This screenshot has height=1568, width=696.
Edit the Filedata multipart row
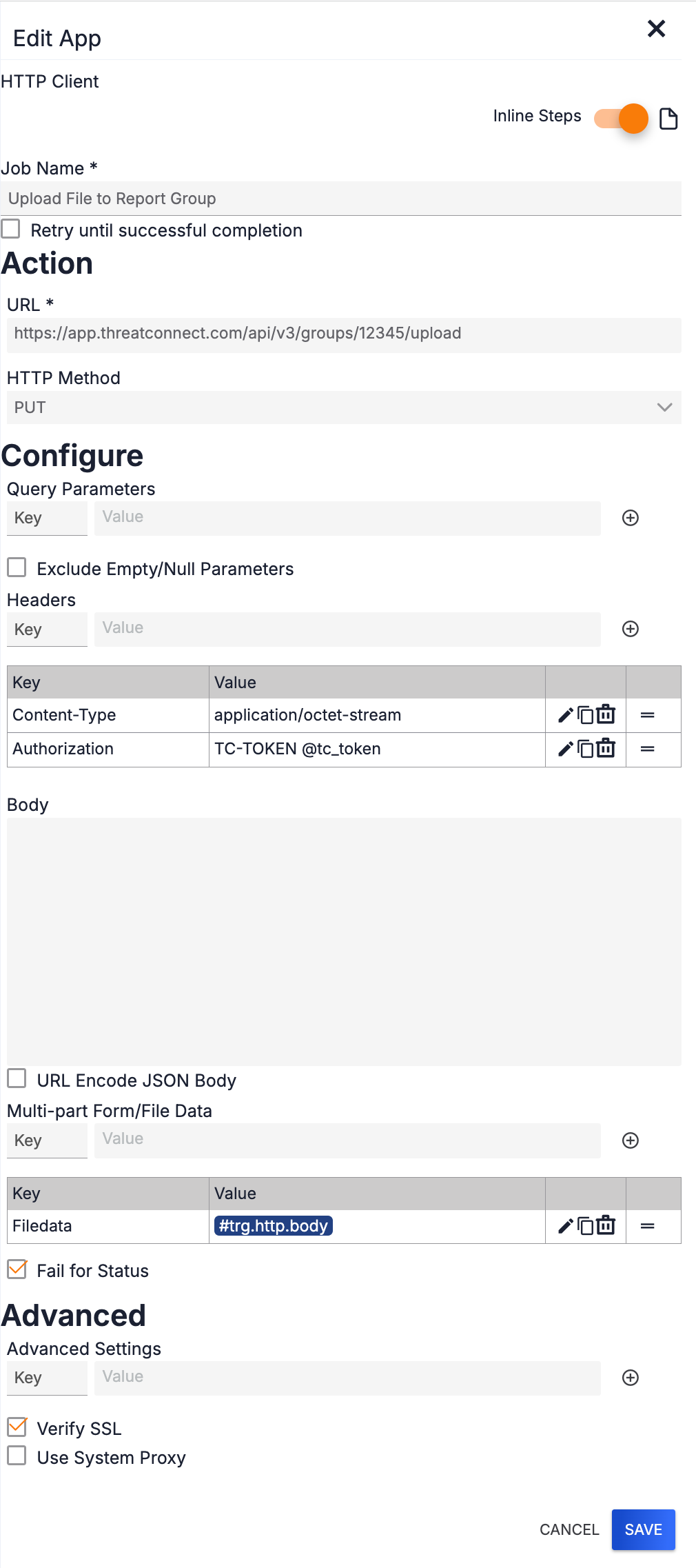tap(565, 1227)
